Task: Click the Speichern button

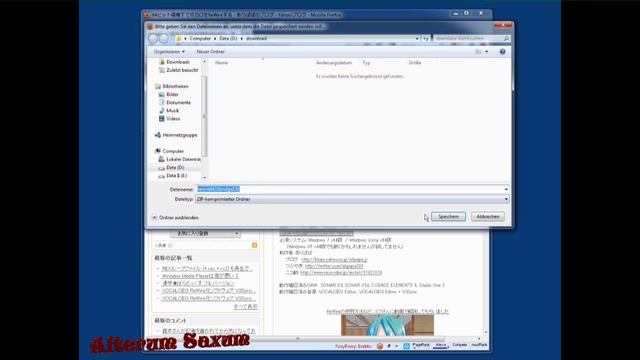Action: pyautogui.click(x=448, y=217)
